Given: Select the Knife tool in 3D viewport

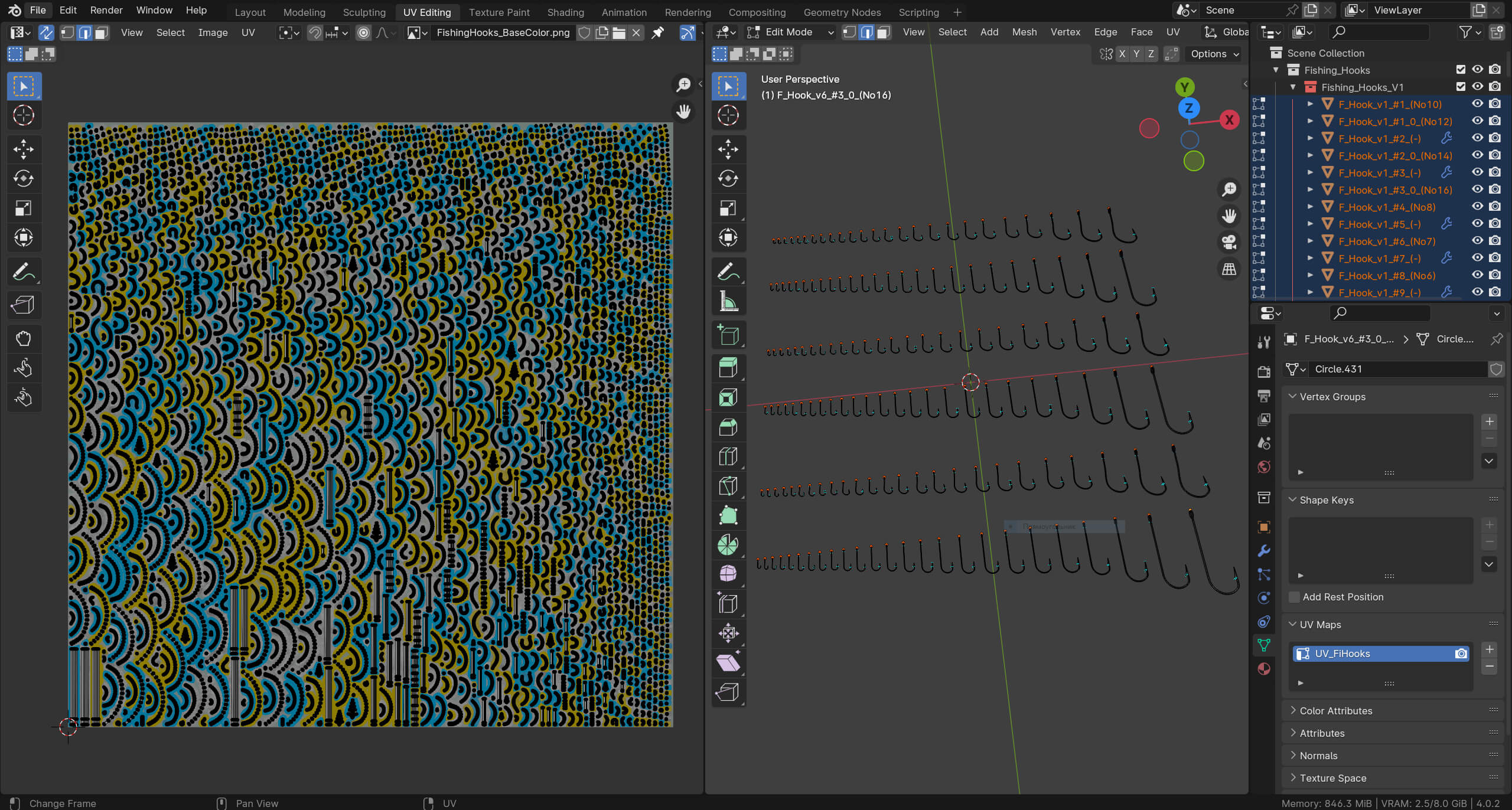Looking at the screenshot, I should click(728, 486).
